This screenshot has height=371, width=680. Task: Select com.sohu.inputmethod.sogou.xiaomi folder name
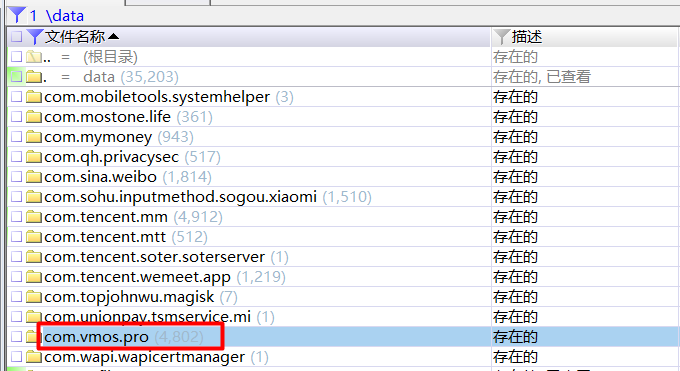180,197
